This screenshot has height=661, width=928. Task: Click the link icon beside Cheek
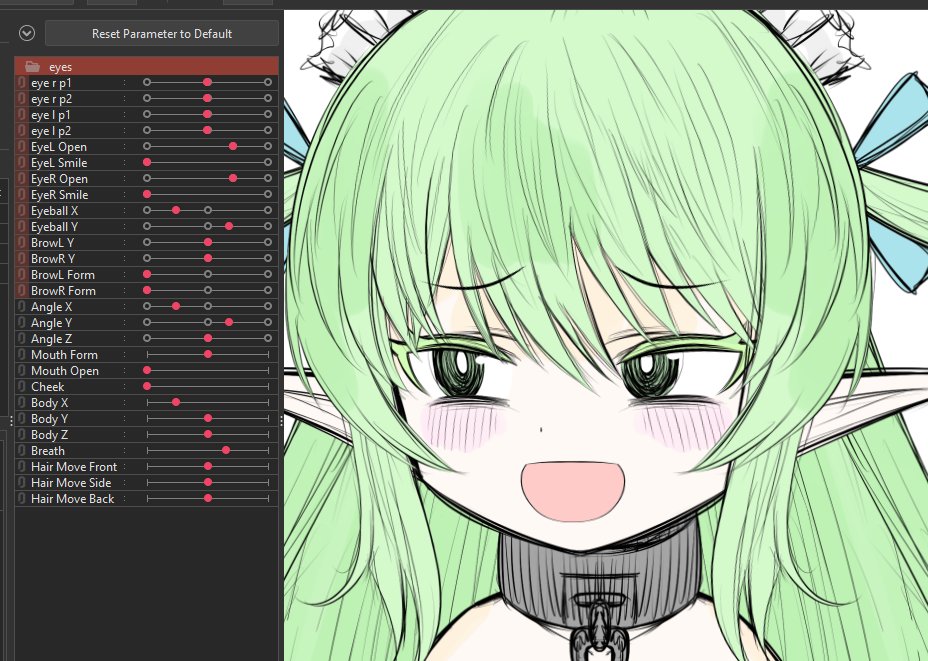coord(22,386)
